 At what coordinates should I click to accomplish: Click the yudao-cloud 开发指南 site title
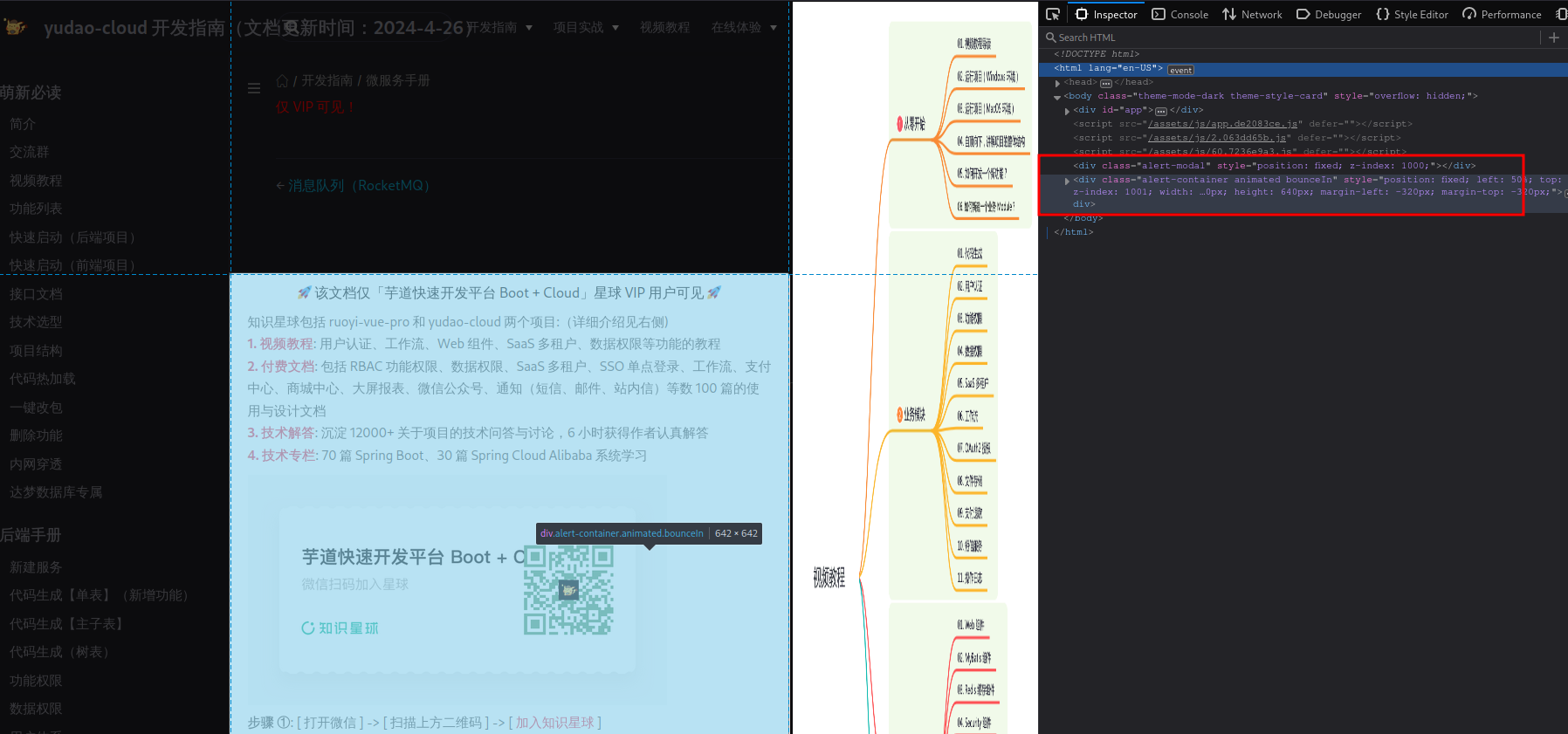pyautogui.click(x=134, y=27)
